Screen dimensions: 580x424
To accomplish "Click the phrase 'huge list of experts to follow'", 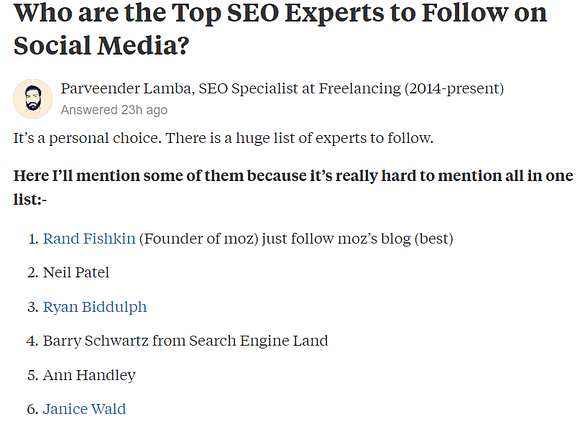I will 335,138.
